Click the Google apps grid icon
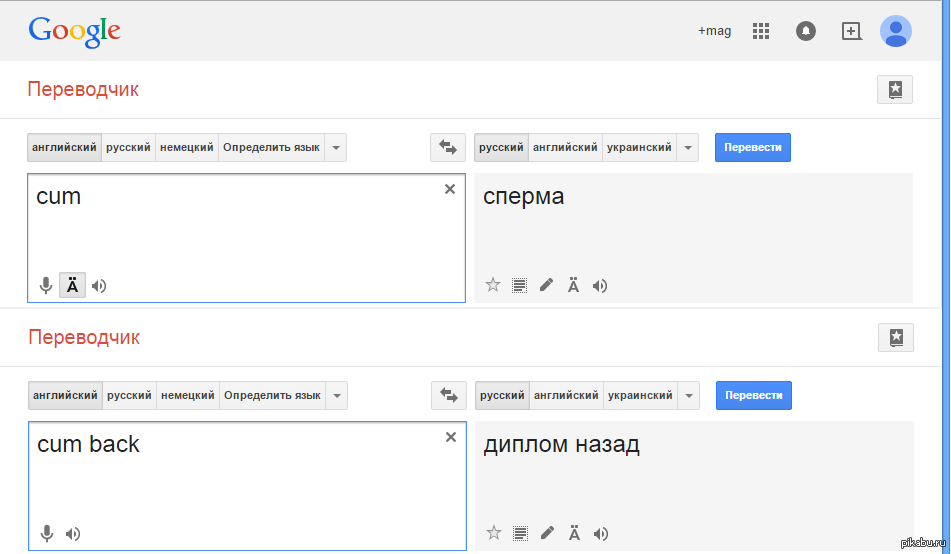 (x=761, y=31)
